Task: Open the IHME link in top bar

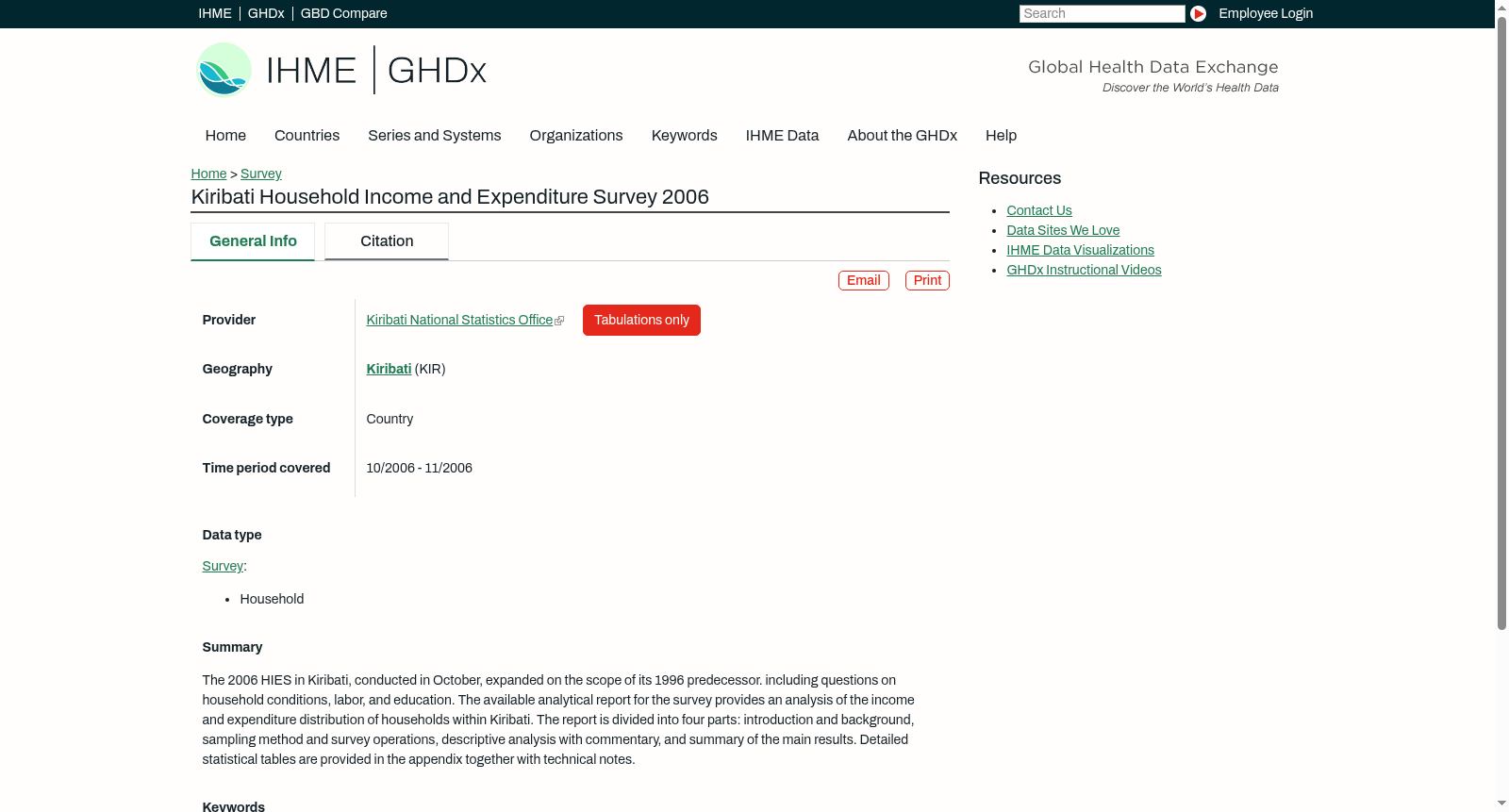Action: pos(215,13)
